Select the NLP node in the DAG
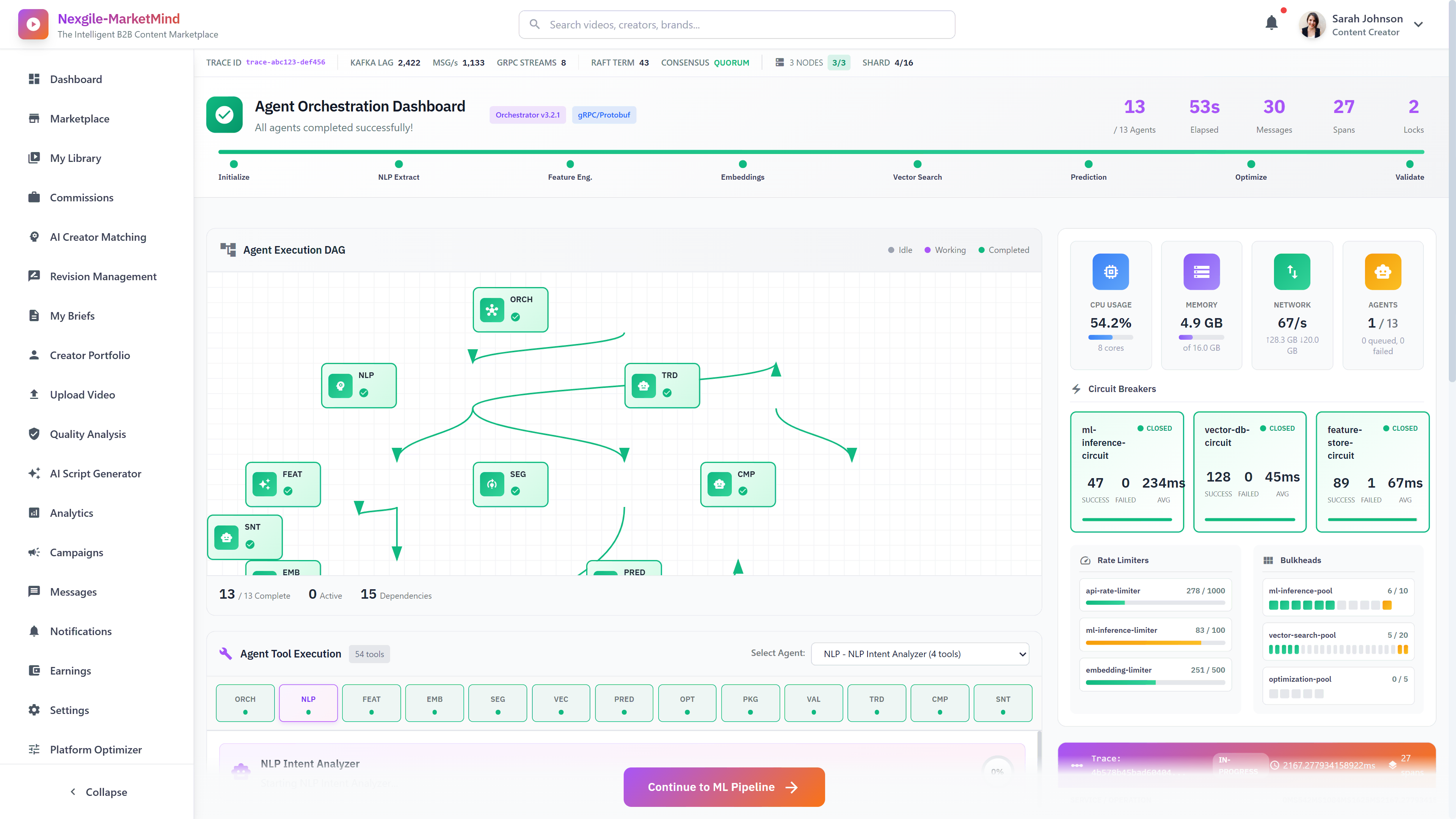This screenshot has height=819, width=1456. 359,386
